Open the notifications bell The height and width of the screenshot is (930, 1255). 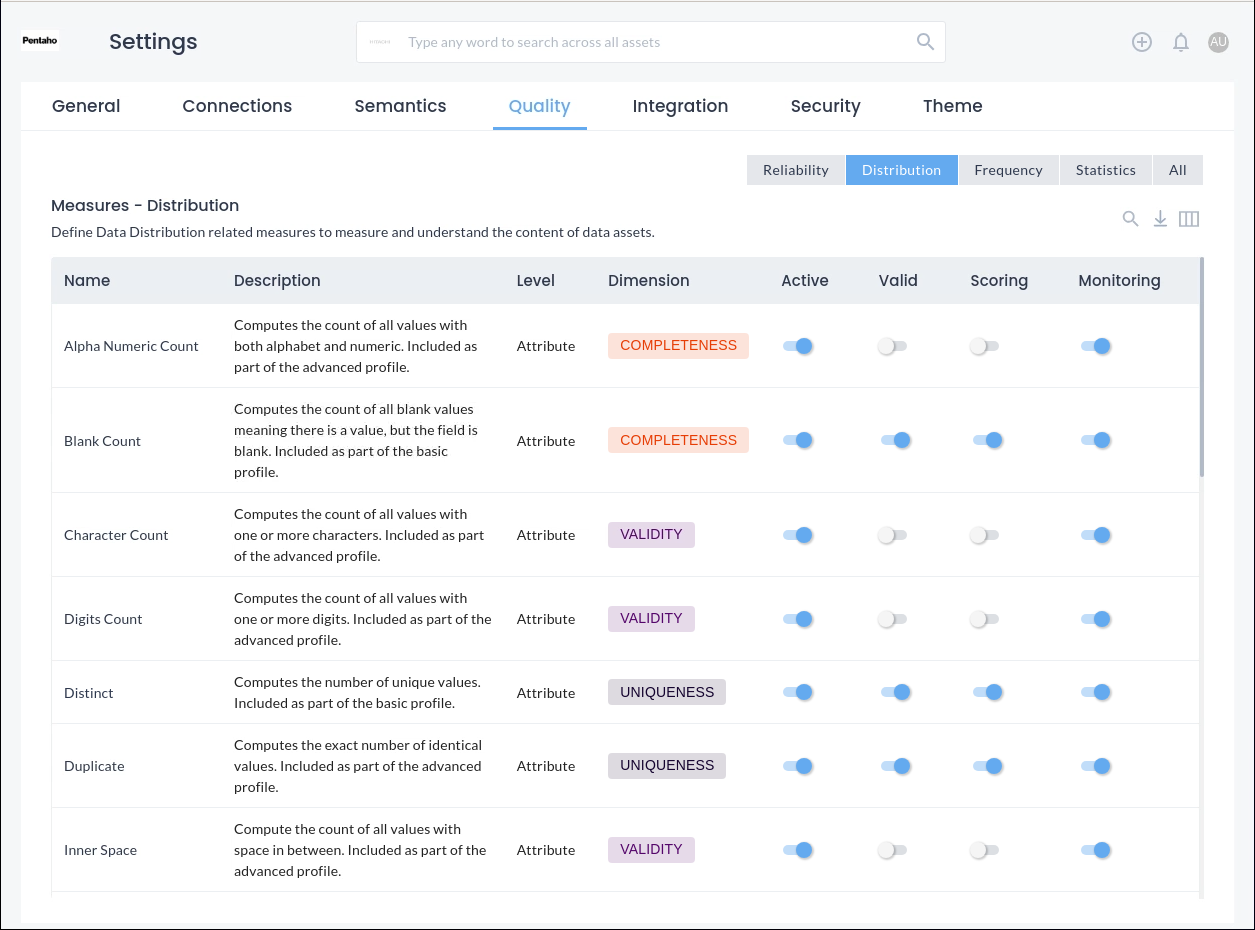[x=1181, y=42]
